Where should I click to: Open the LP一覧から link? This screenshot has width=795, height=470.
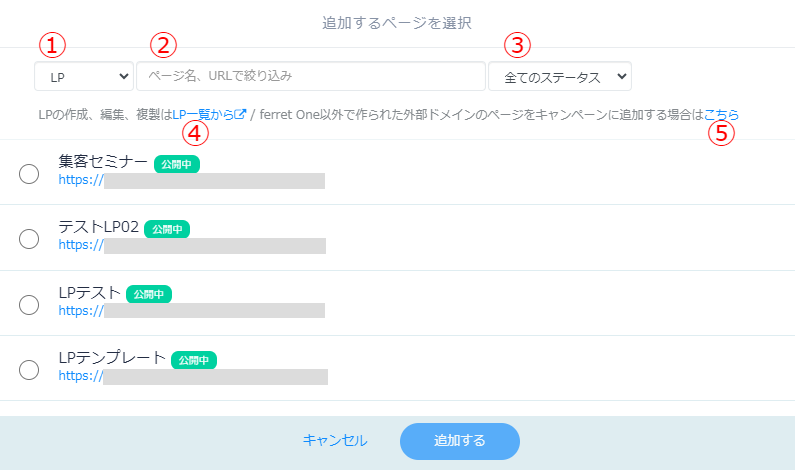[x=203, y=115]
